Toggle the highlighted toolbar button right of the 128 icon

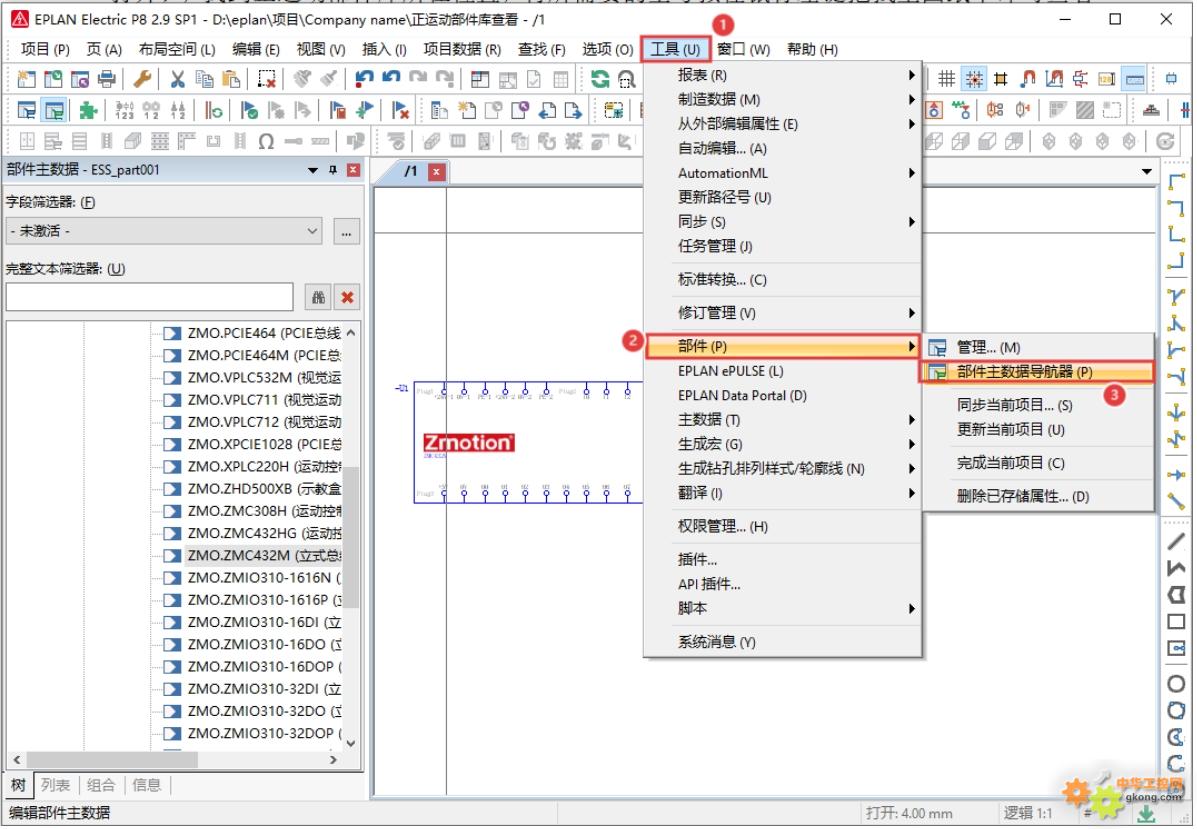(x=1134, y=79)
